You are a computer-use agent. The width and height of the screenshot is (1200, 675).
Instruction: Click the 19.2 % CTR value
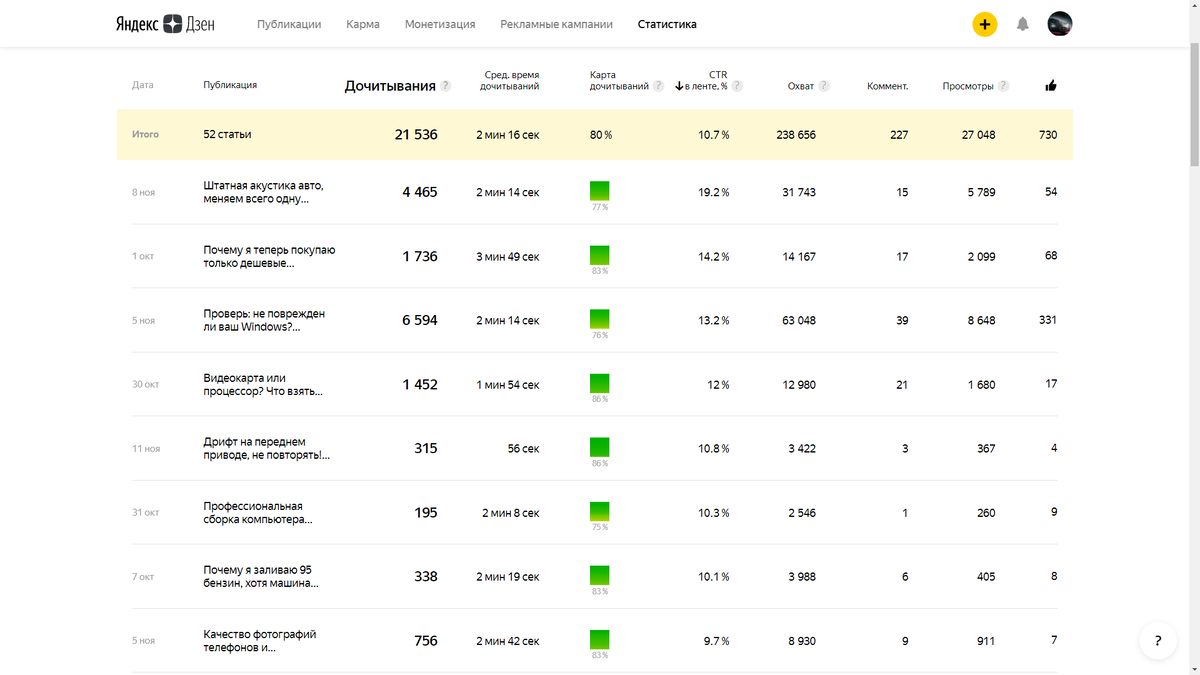tap(714, 192)
